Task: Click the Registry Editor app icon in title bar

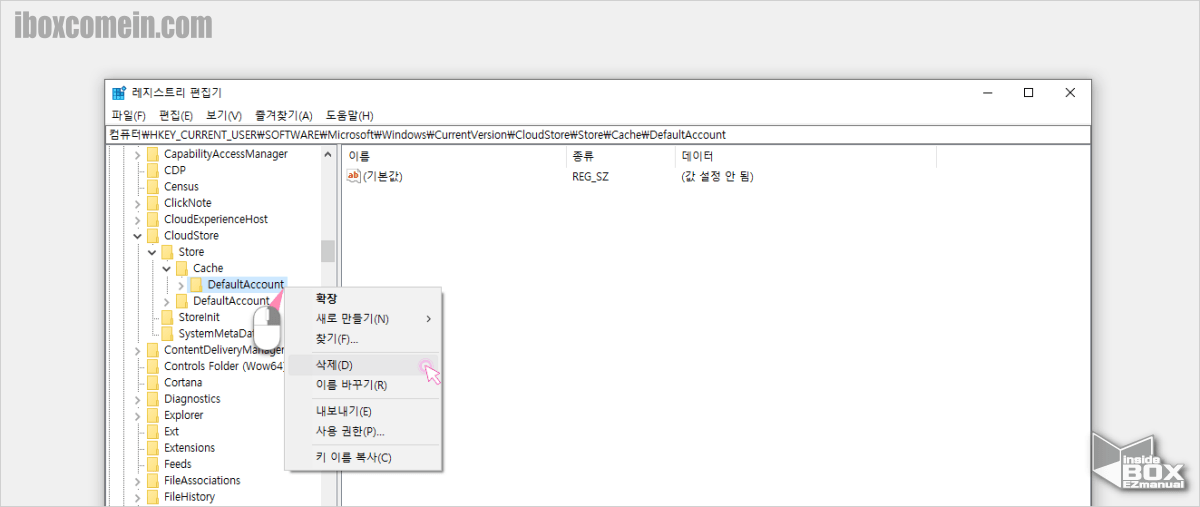Action: point(119,93)
